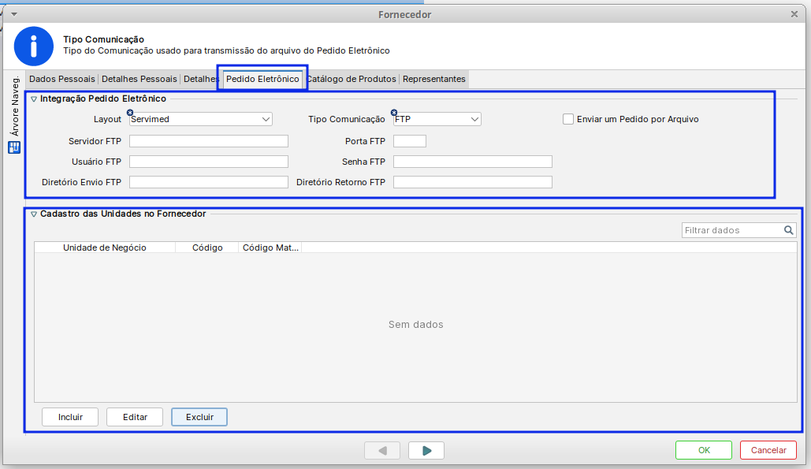Click the required marker icon beside Tipo Comunicação
The image size is (811, 469).
click(395, 112)
